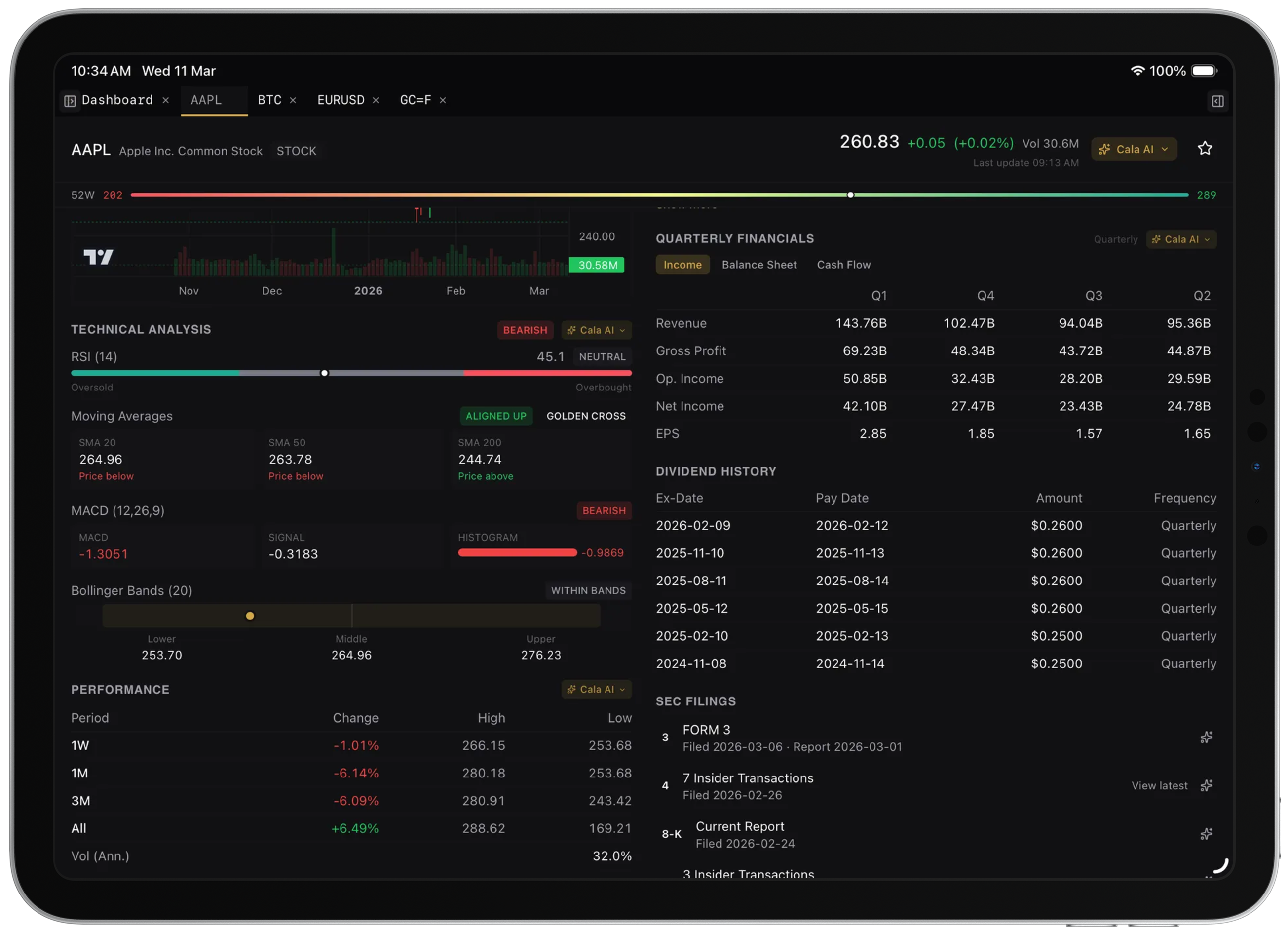Switch financials to Balance Sheet
The image size is (1288, 933).
(x=759, y=264)
